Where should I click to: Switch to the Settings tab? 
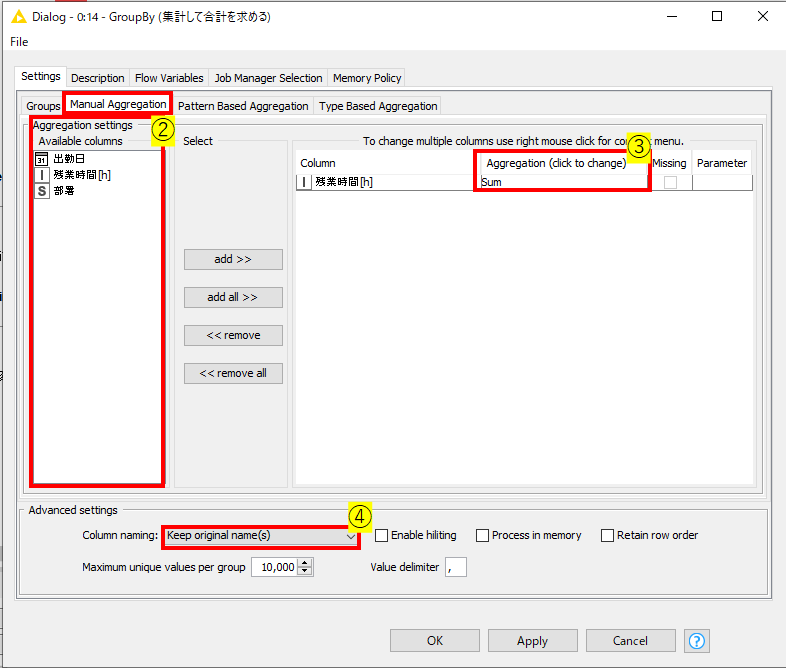41,76
